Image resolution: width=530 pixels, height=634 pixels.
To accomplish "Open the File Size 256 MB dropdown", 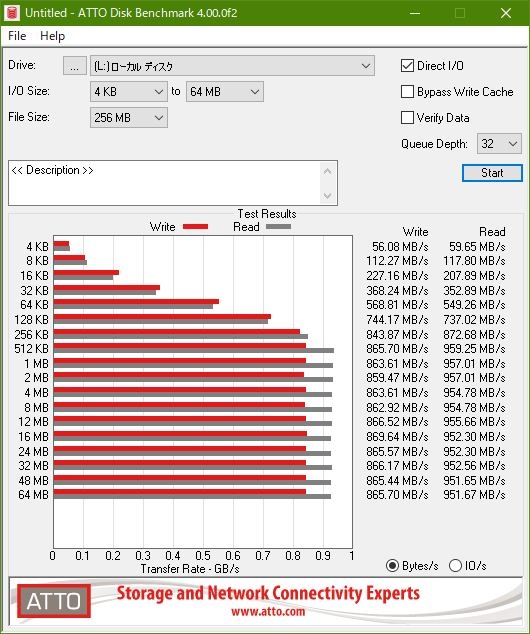I will pos(129,118).
